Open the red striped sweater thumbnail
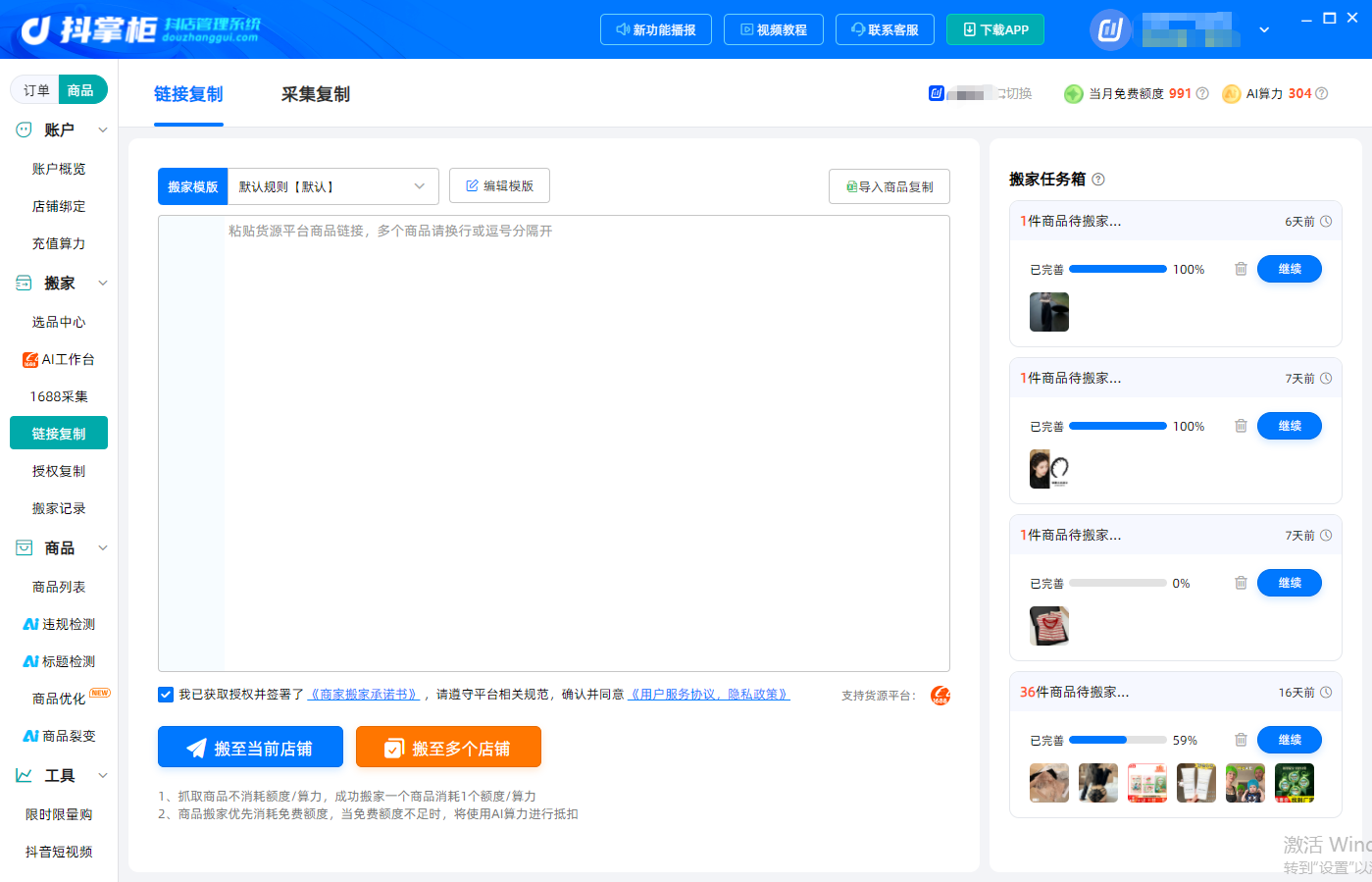Image resolution: width=1372 pixels, height=882 pixels. pyautogui.click(x=1049, y=626)
